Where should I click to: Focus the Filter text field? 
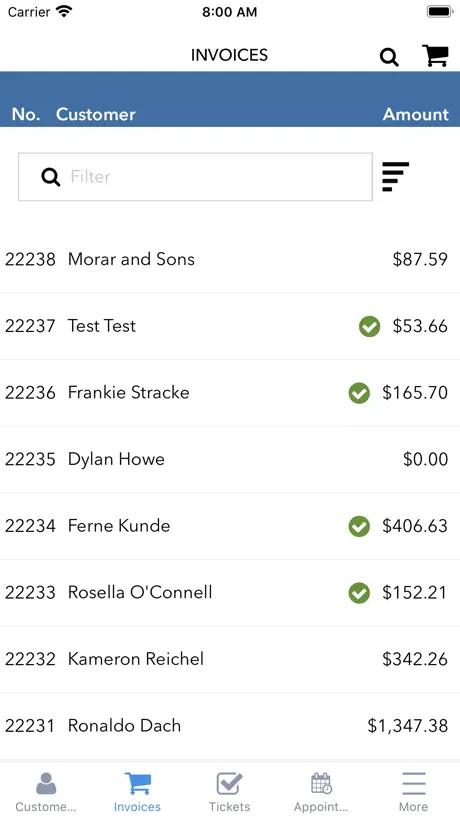pyautogui.click(x=196, y=177)
